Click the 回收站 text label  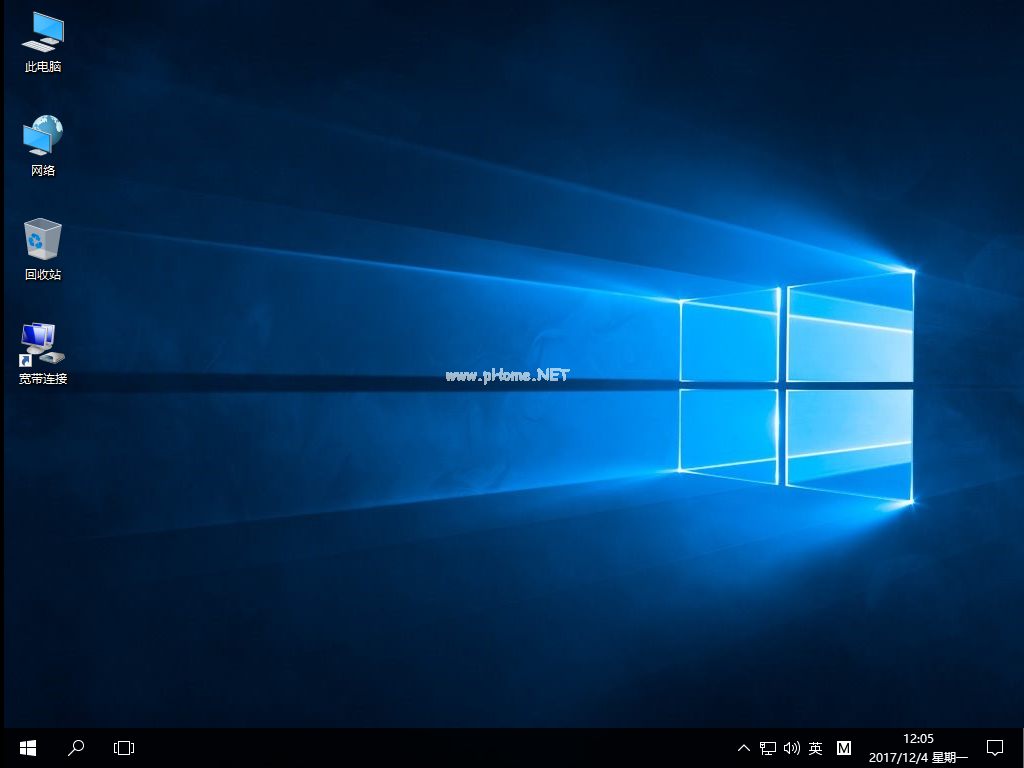tap(43, 275)
